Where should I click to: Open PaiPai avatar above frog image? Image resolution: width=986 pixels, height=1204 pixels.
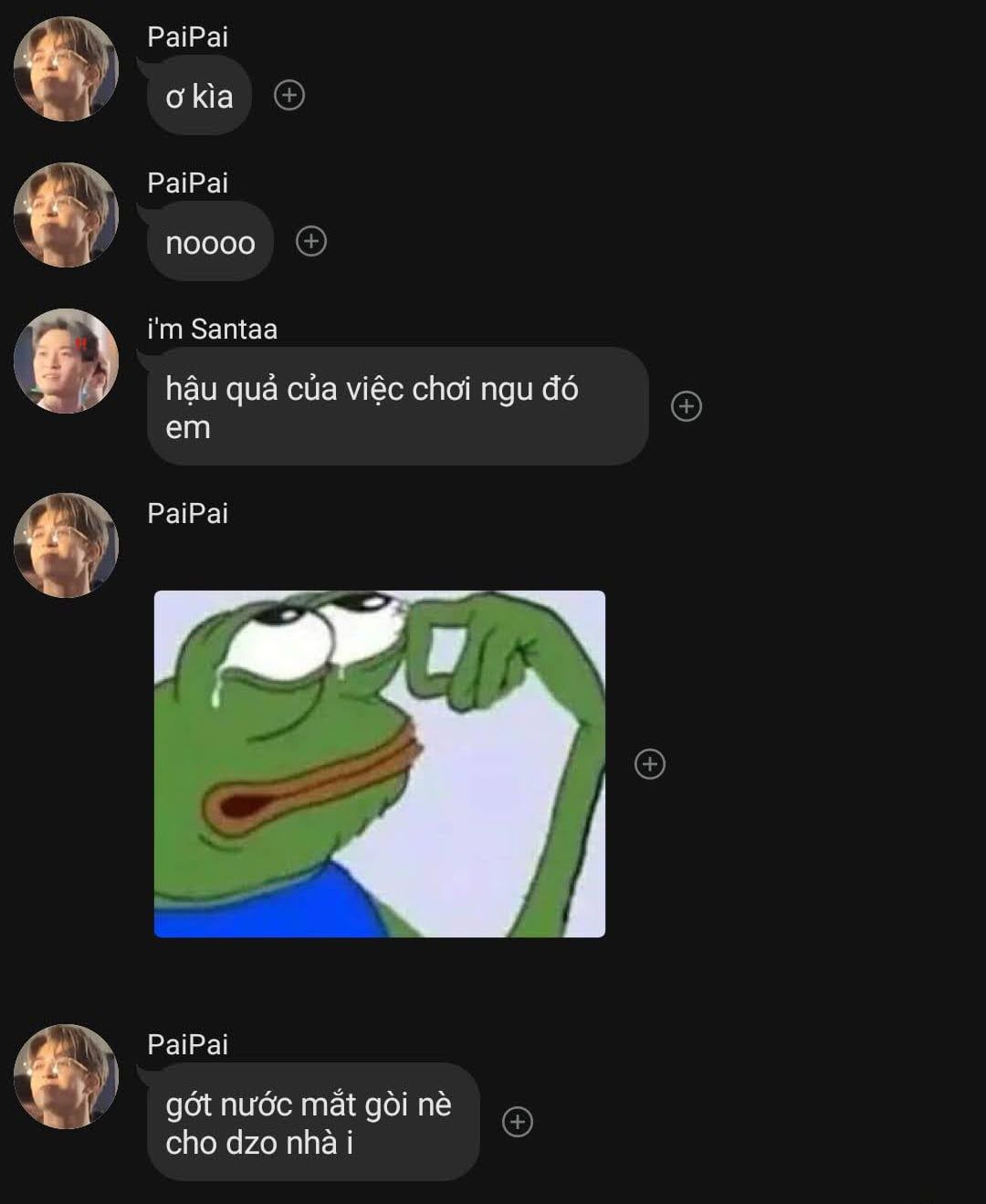[x=66, y=545]
